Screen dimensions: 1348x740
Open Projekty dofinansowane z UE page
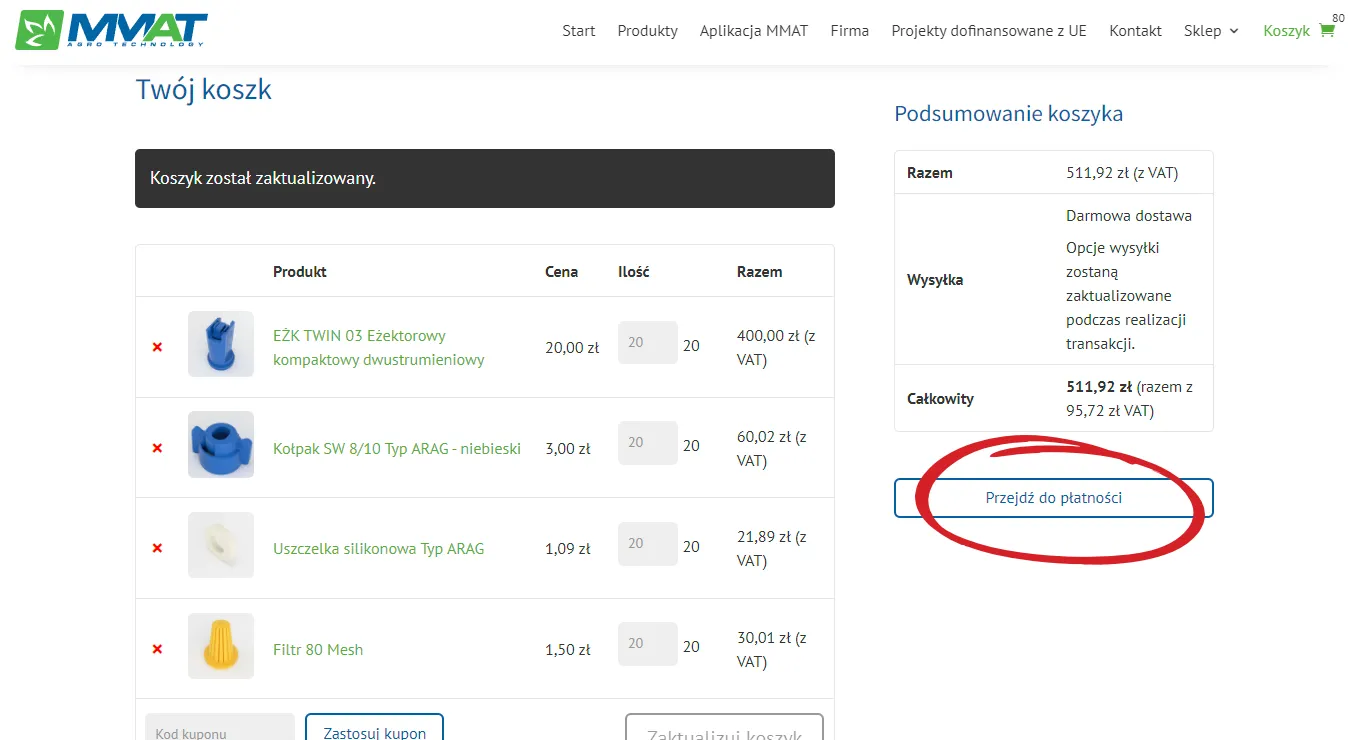click(x=989, y=31)
